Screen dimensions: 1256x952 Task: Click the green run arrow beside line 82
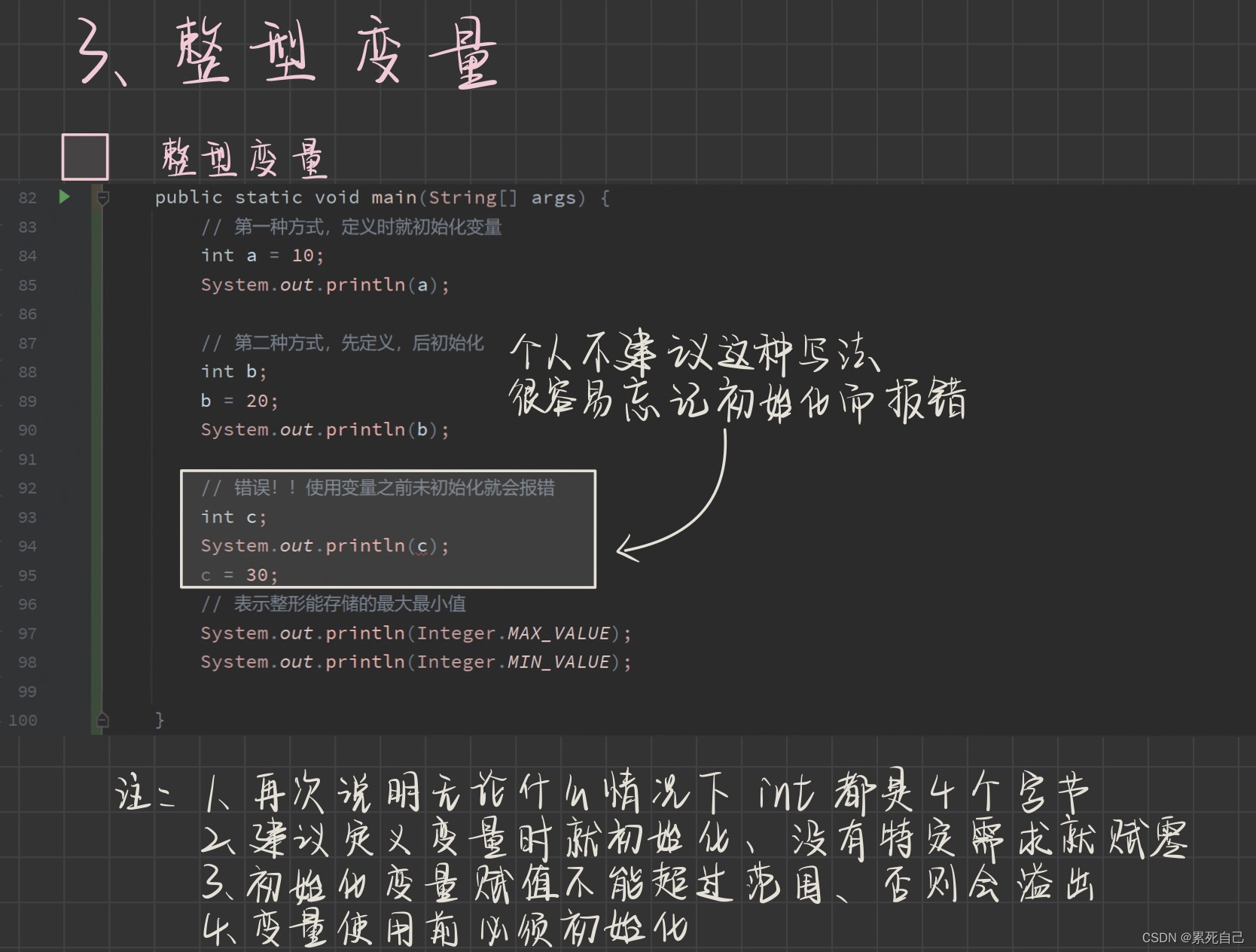65,197
